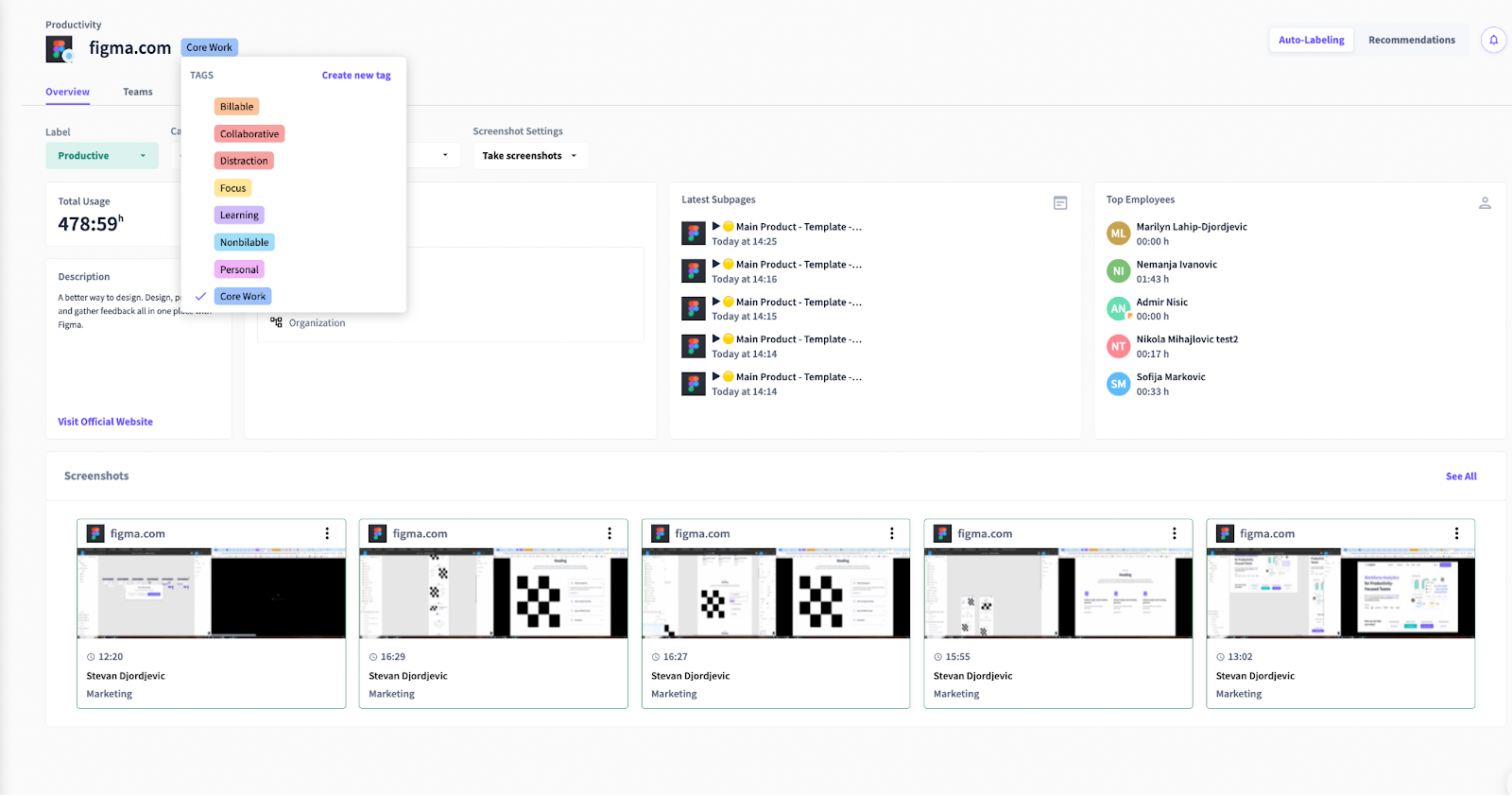Open Visit Official Website link
This screenshot has width=1512, height=796.
[105, 422]
